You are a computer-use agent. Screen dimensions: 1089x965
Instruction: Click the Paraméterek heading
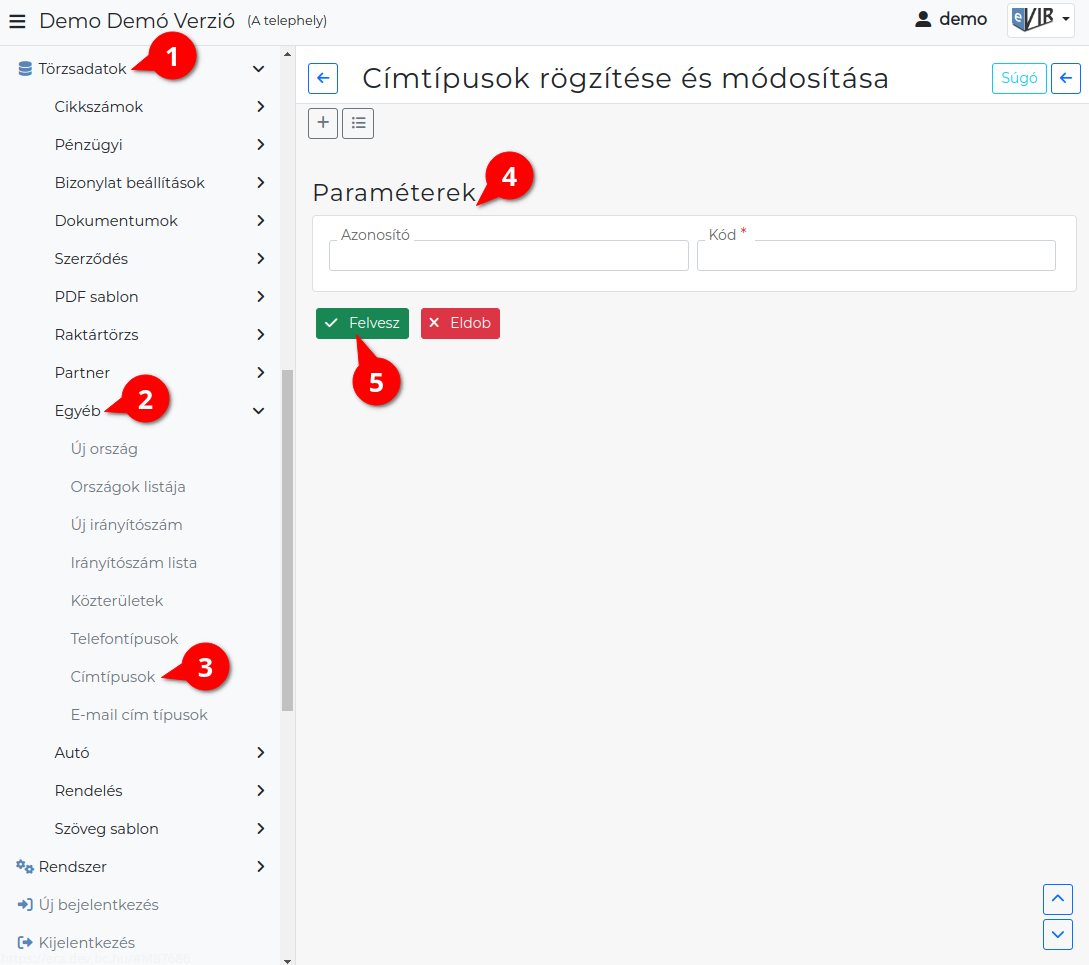tap(394, 192)
